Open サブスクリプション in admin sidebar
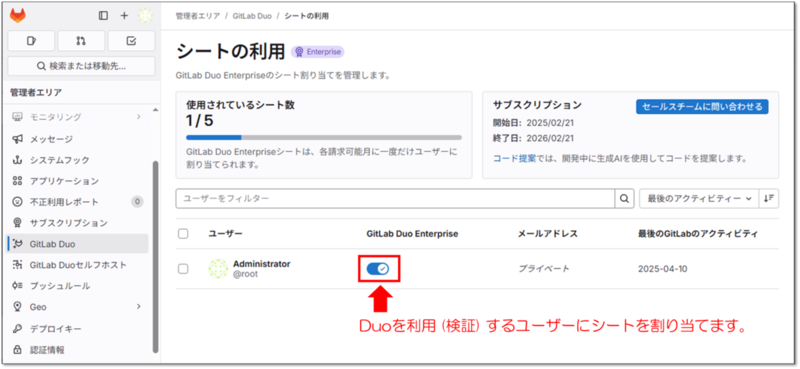The height and width of the screenshot is (369, 800). [x=78, y=223]
